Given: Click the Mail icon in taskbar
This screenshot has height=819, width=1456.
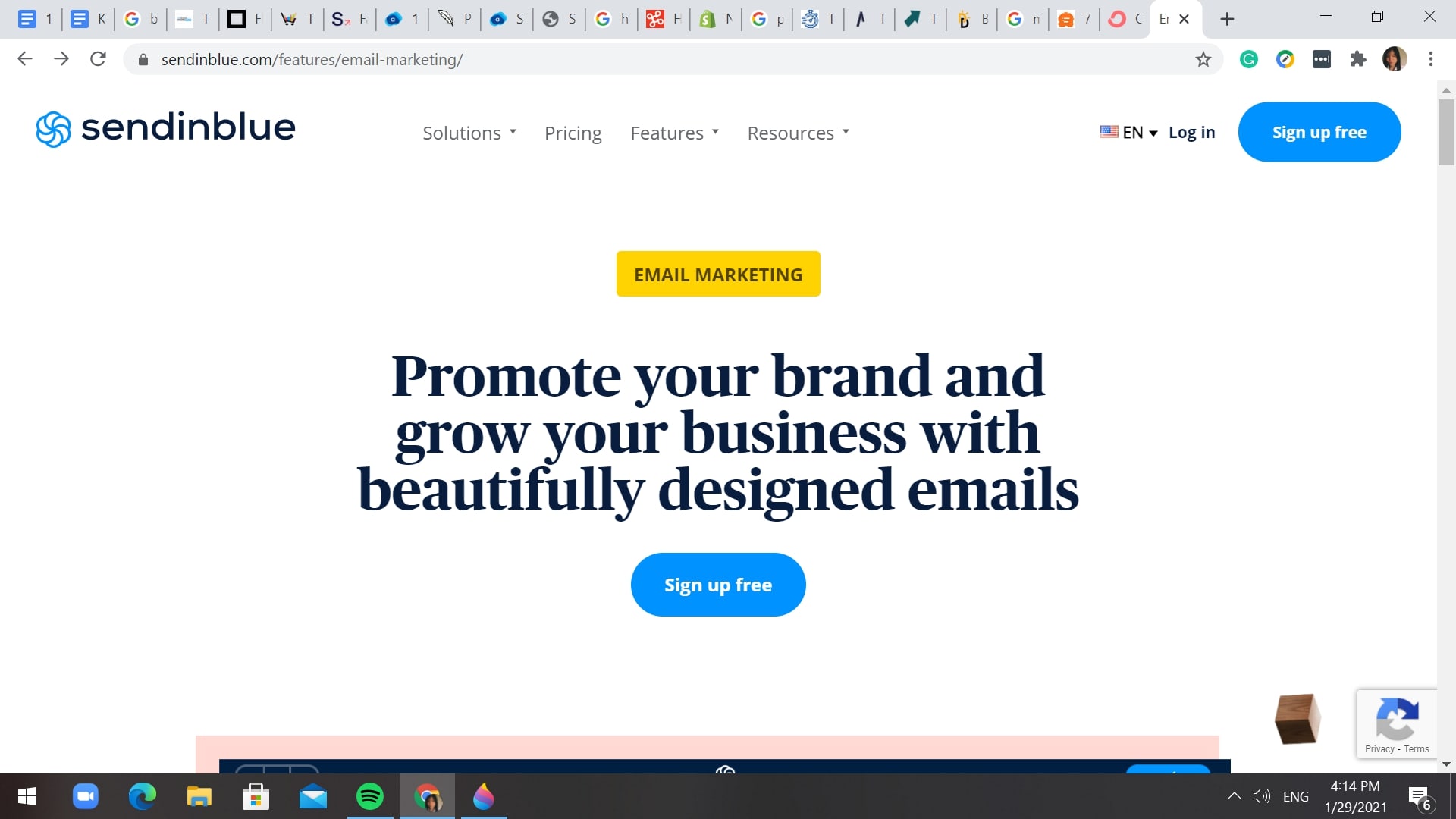Looking at the screenshot, I should [x=313, y=797].
